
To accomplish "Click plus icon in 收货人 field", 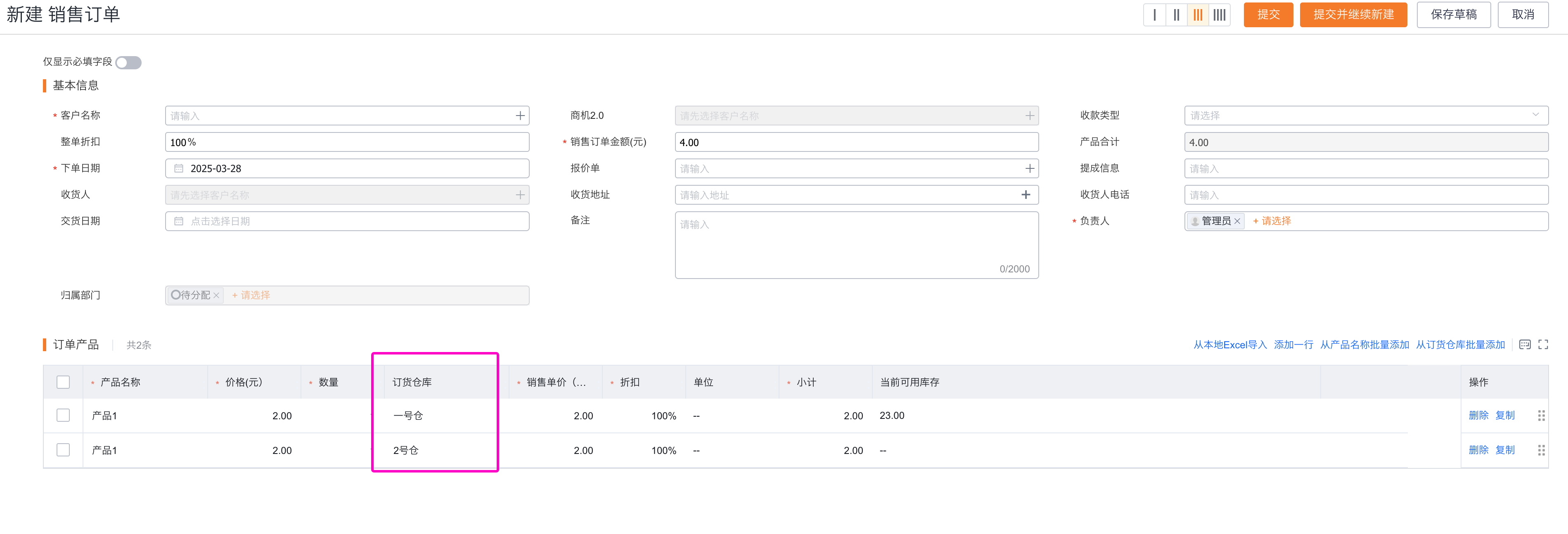I will point(520,195).
